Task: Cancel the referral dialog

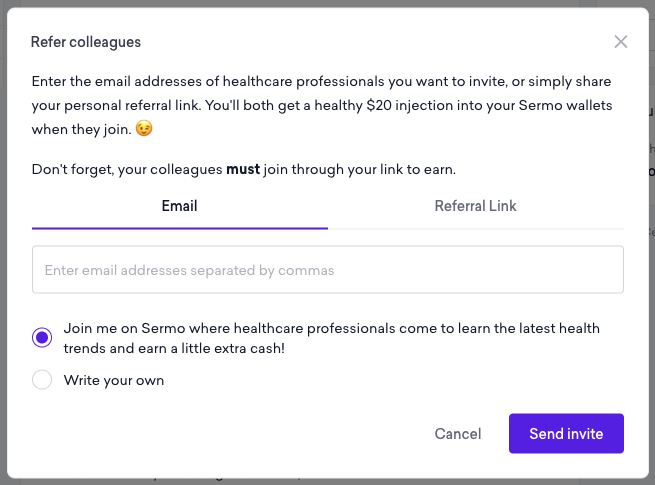Action: [x=458, y=434]
